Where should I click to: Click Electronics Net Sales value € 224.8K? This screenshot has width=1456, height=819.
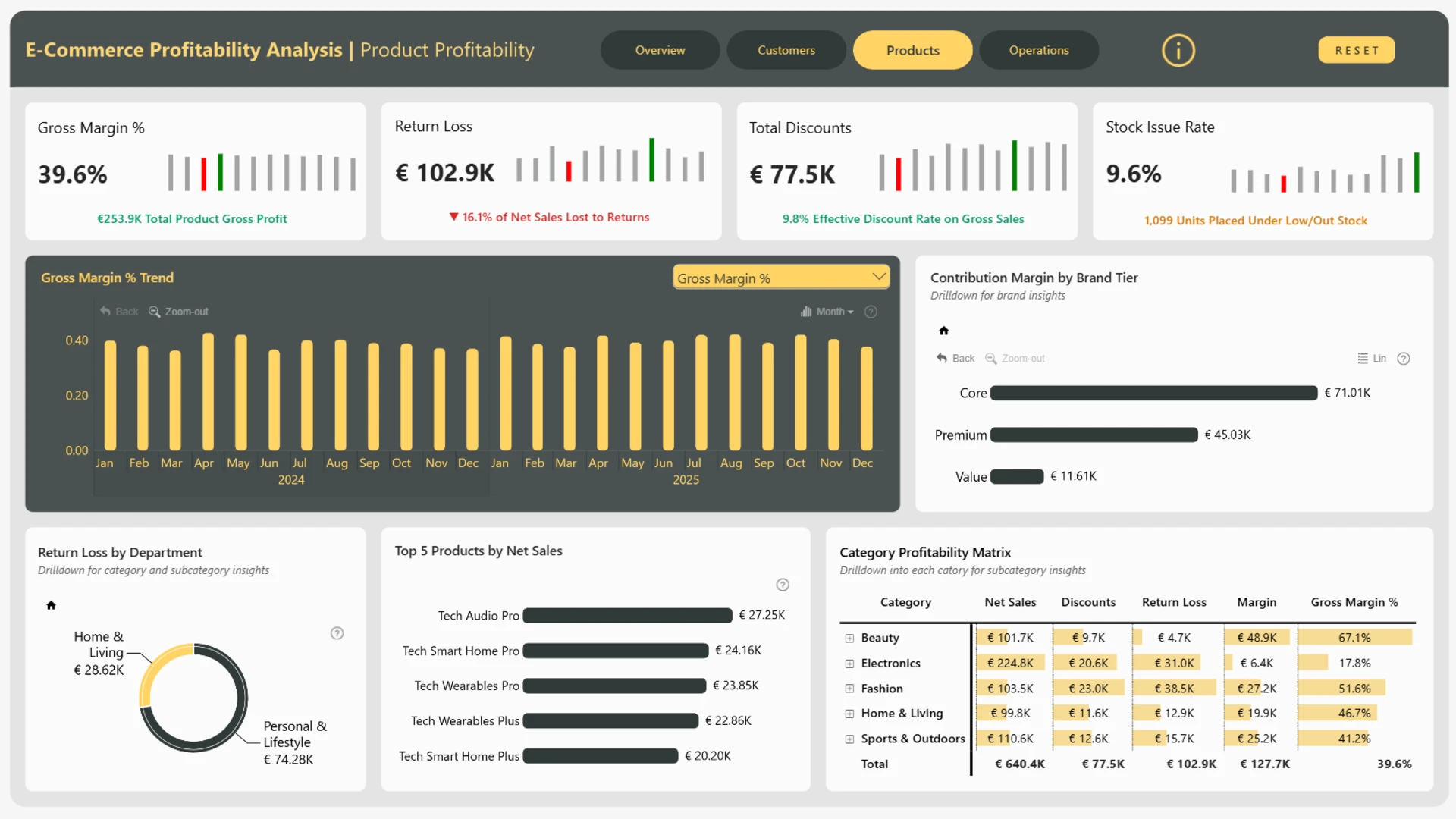click(1010, 663)
